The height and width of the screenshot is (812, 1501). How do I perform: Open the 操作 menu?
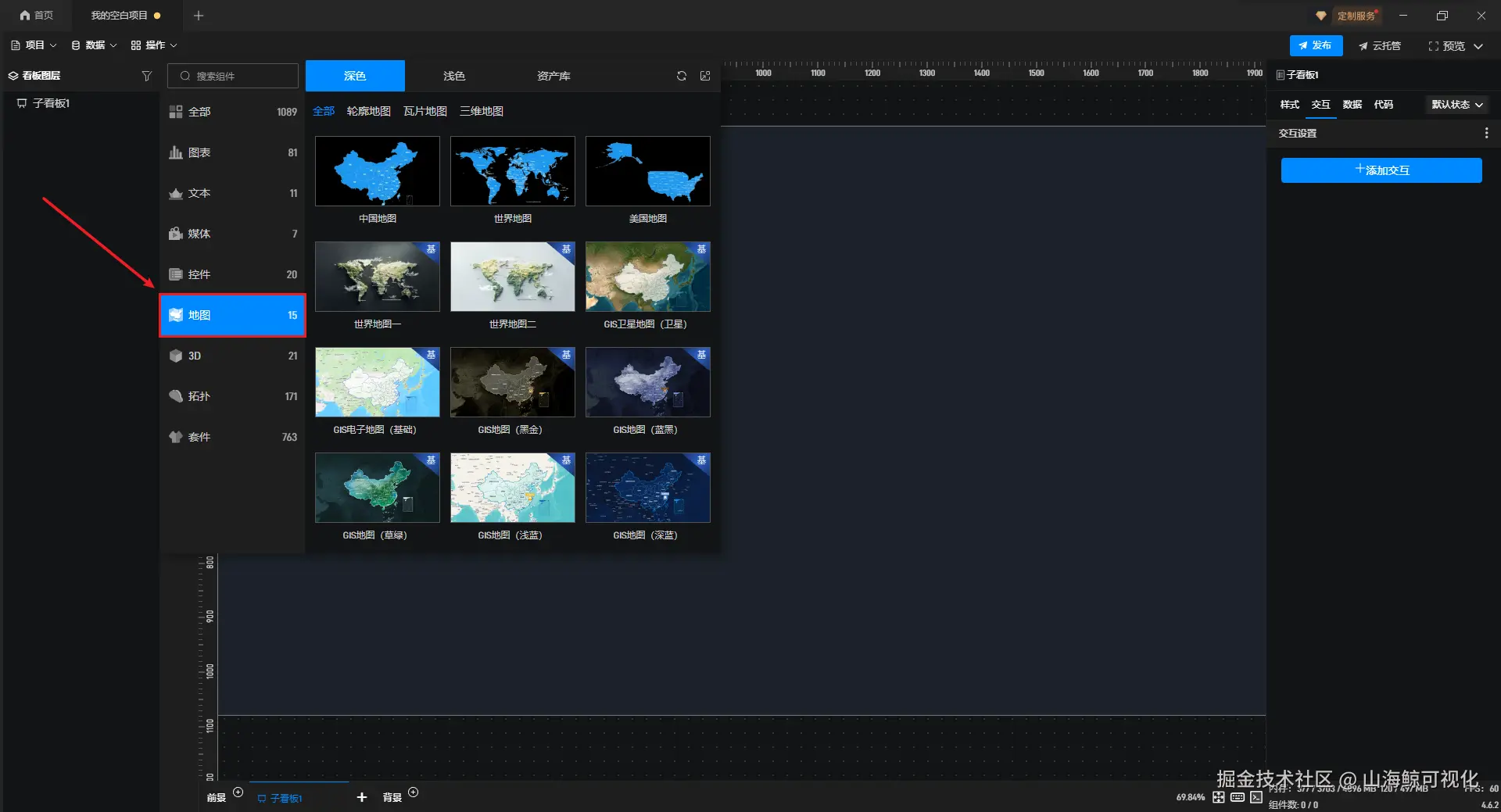click(154, 45)
